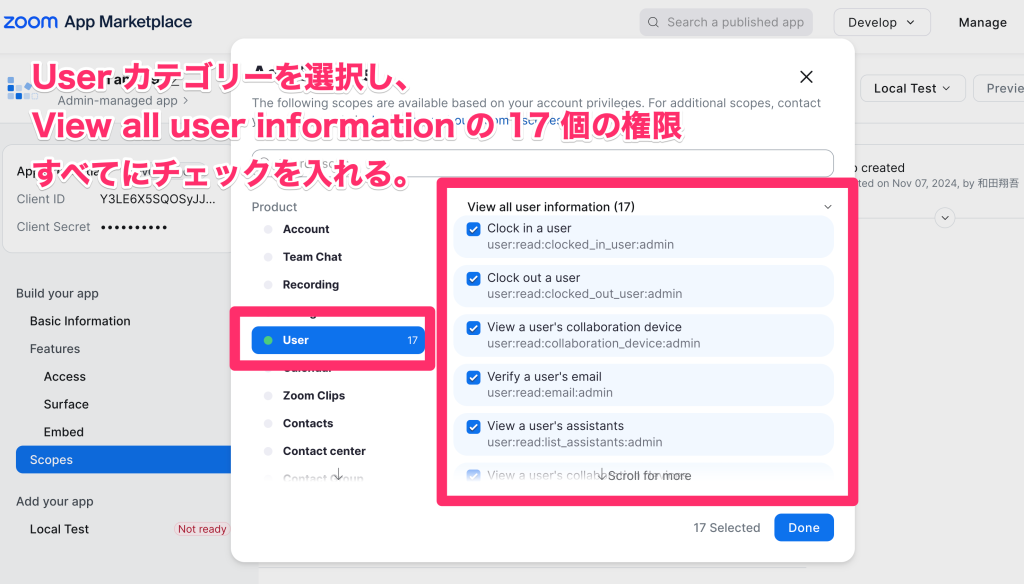Screen dimensions: 1024x584
Task: Close the scopes dialog with X
Action: (806, 77)
